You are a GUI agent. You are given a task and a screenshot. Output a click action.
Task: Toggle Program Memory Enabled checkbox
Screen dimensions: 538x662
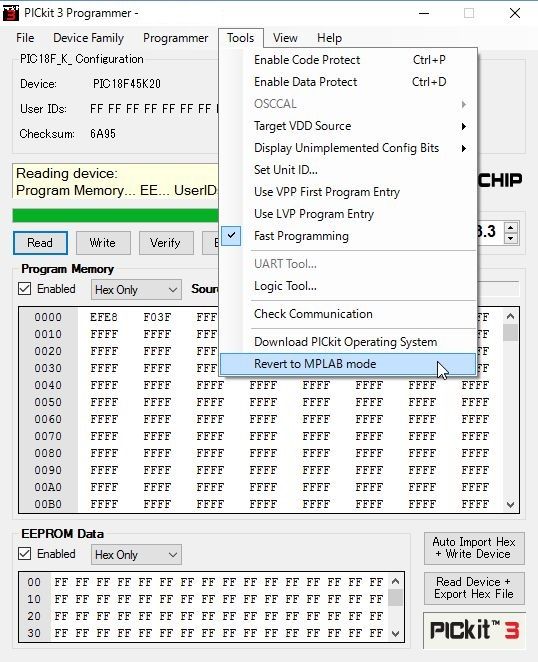24,289
